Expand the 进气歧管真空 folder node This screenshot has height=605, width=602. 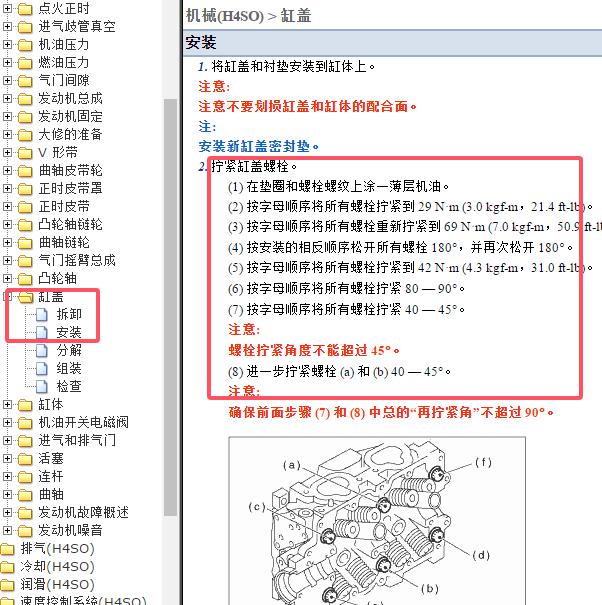[x=7, y=26]
